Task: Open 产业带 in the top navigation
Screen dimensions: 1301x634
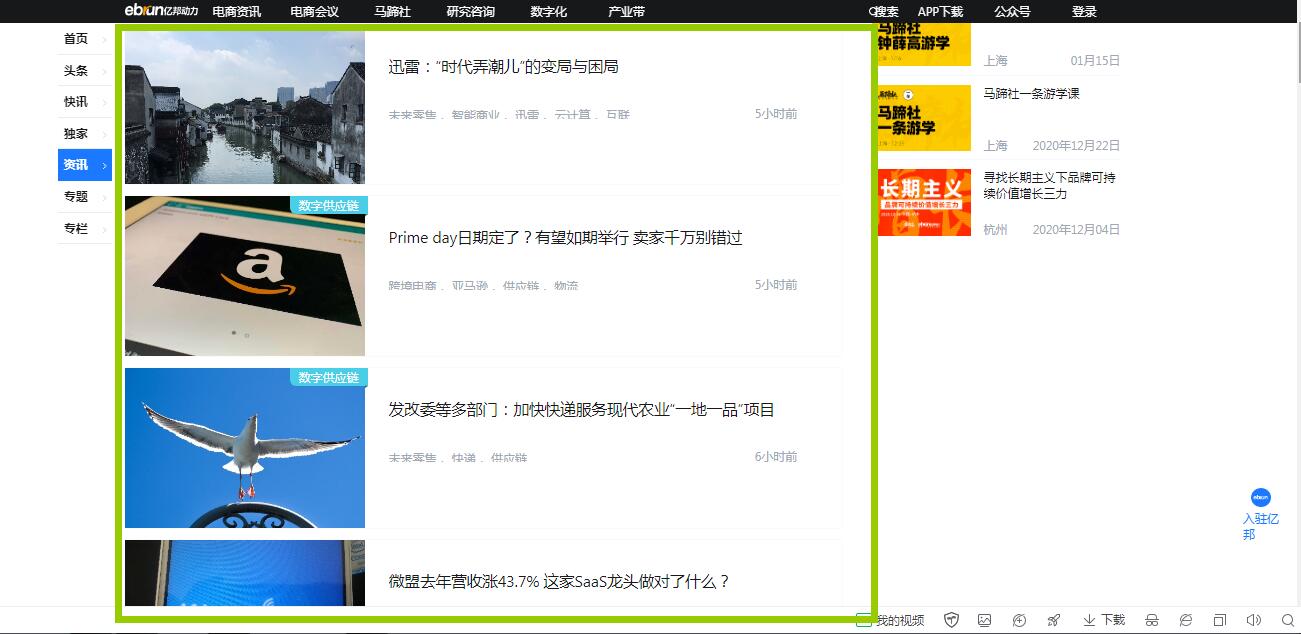Action: (626, 12)
